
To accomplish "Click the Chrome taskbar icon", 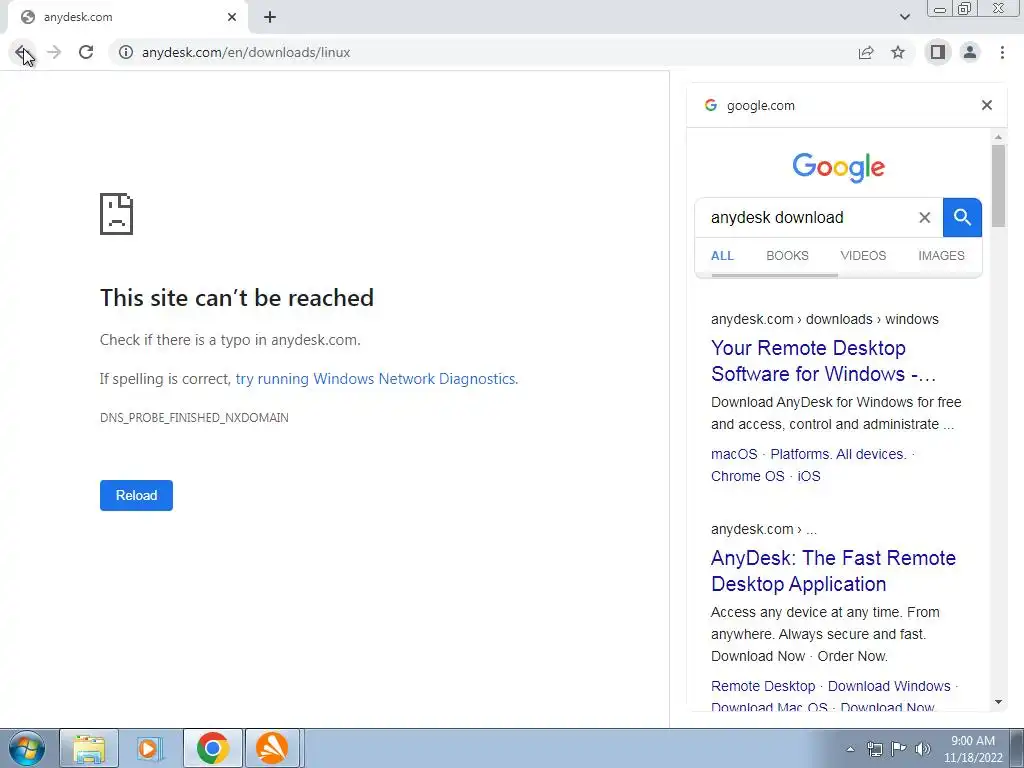I will pyautogui.click(x=212, y=748).
